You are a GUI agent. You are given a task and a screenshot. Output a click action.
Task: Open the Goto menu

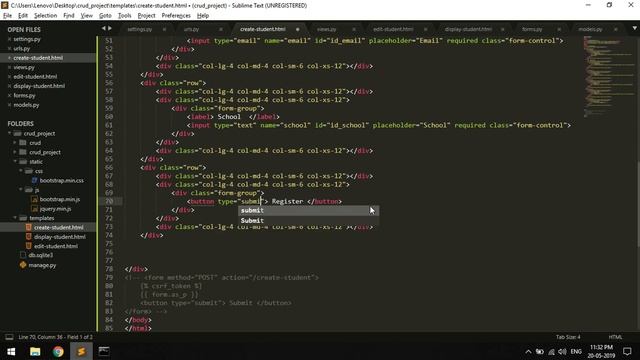[x=105, y=16]
